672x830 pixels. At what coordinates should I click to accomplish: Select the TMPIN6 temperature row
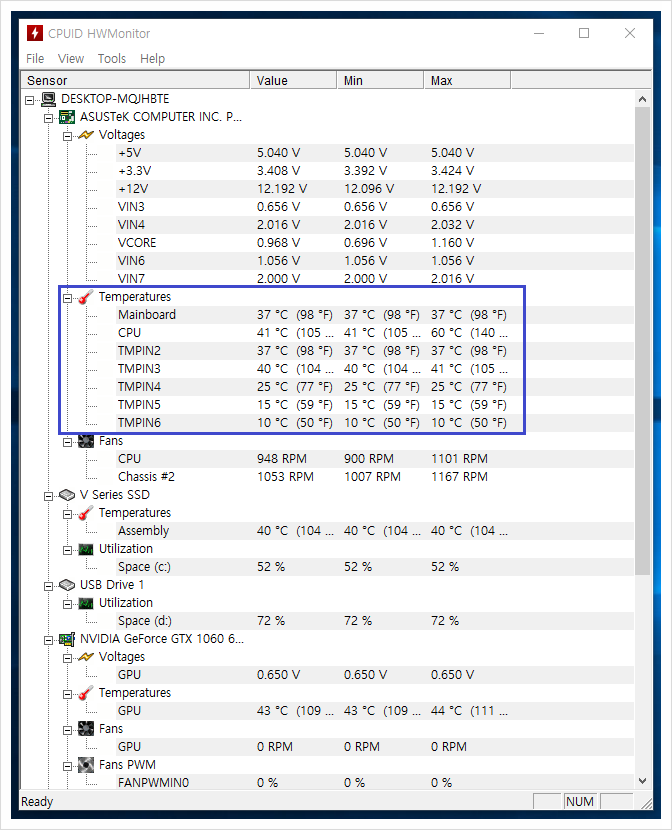click(375, 423)
